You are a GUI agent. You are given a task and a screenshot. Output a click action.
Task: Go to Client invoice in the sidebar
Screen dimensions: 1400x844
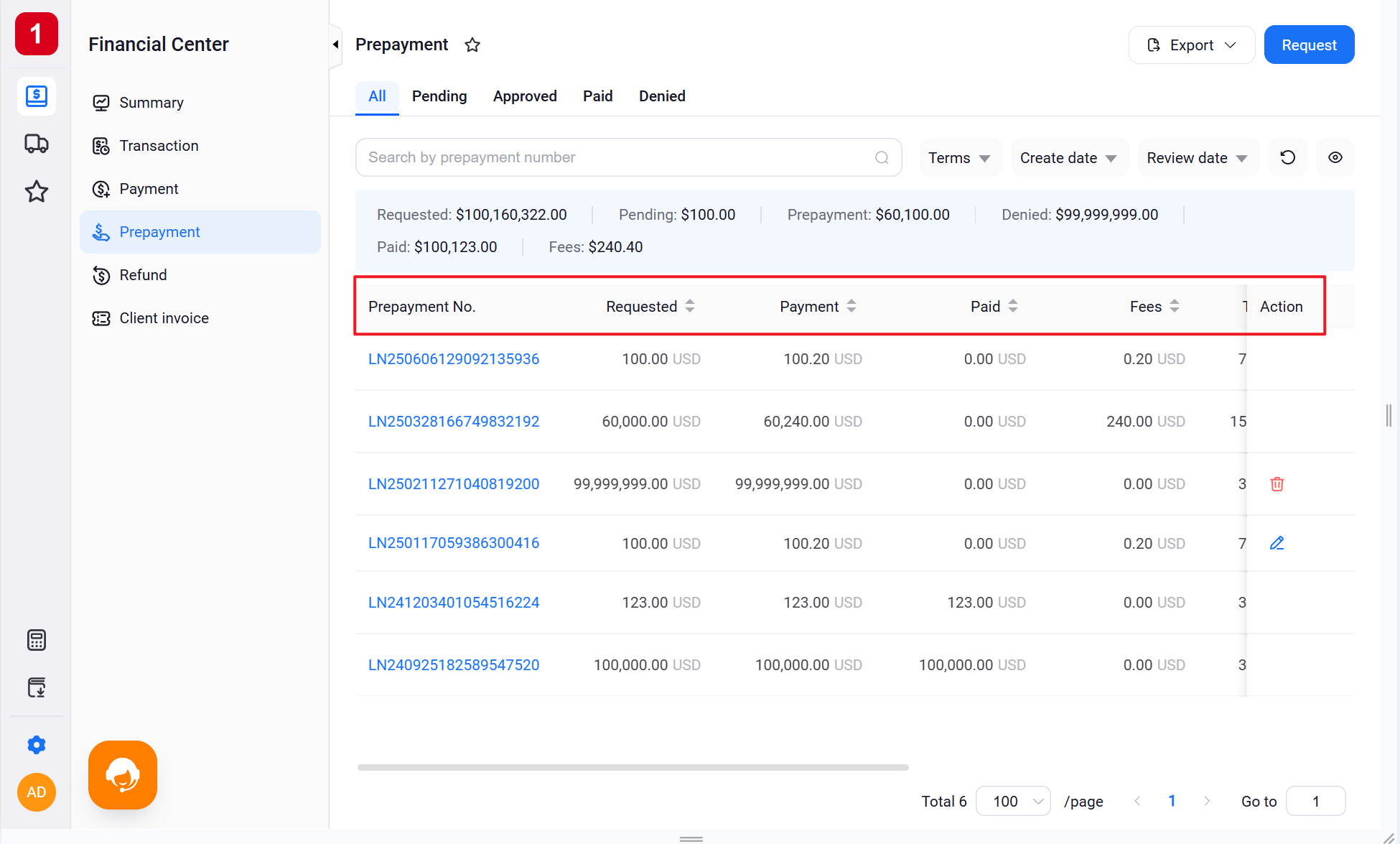pos(200,318)
